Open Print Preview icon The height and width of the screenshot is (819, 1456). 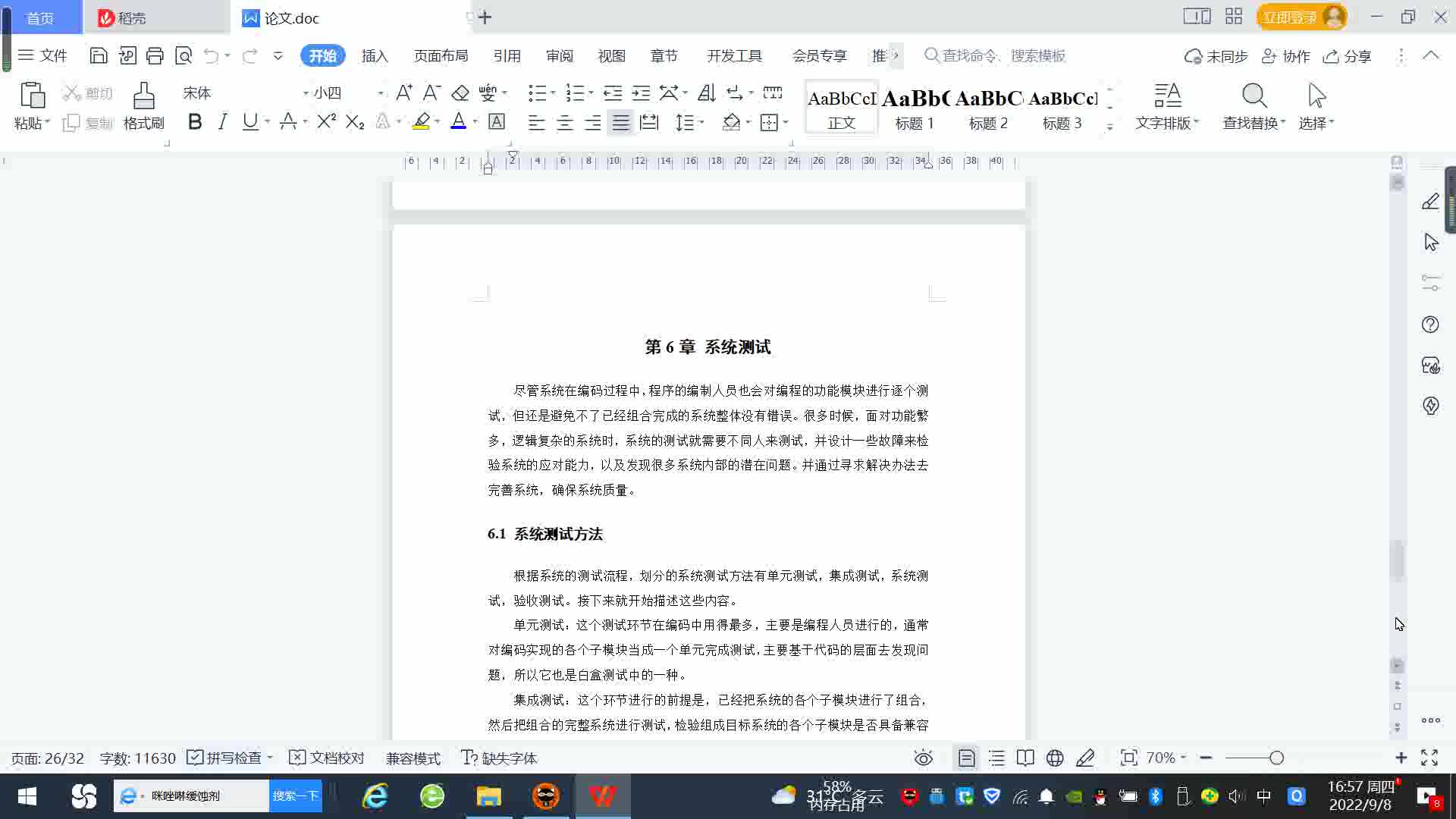184,55
